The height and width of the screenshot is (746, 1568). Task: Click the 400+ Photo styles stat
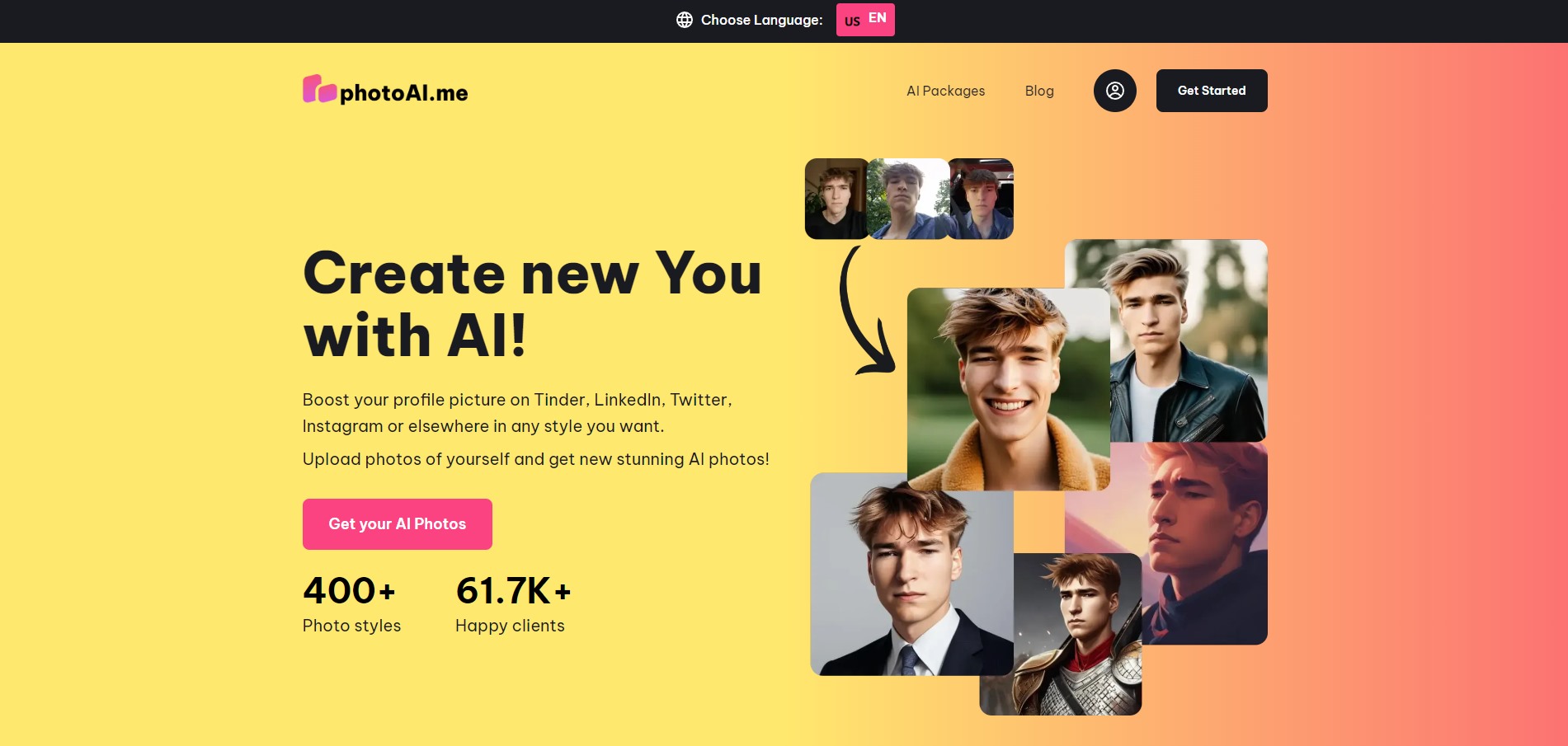click(352, 603)
